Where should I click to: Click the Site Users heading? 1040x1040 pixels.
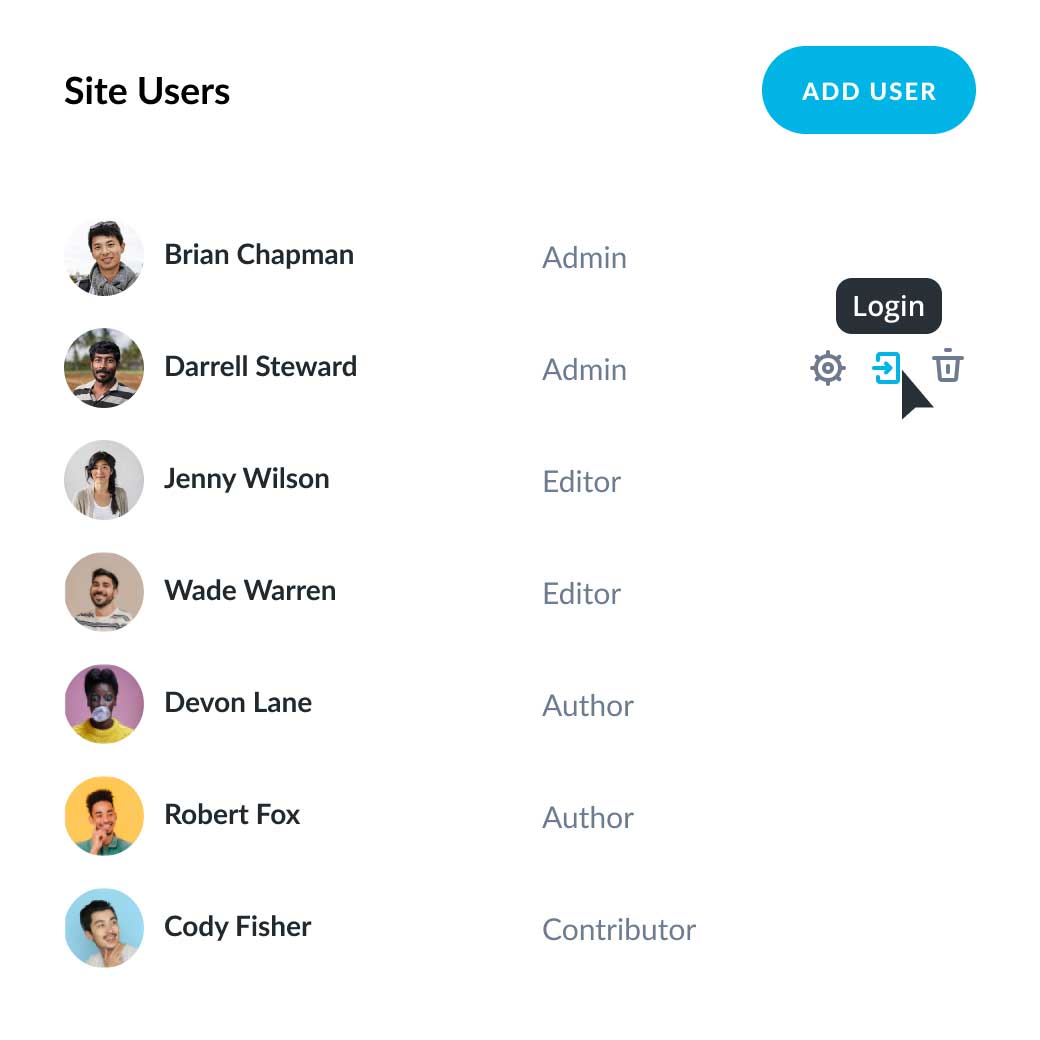point(147,90)
